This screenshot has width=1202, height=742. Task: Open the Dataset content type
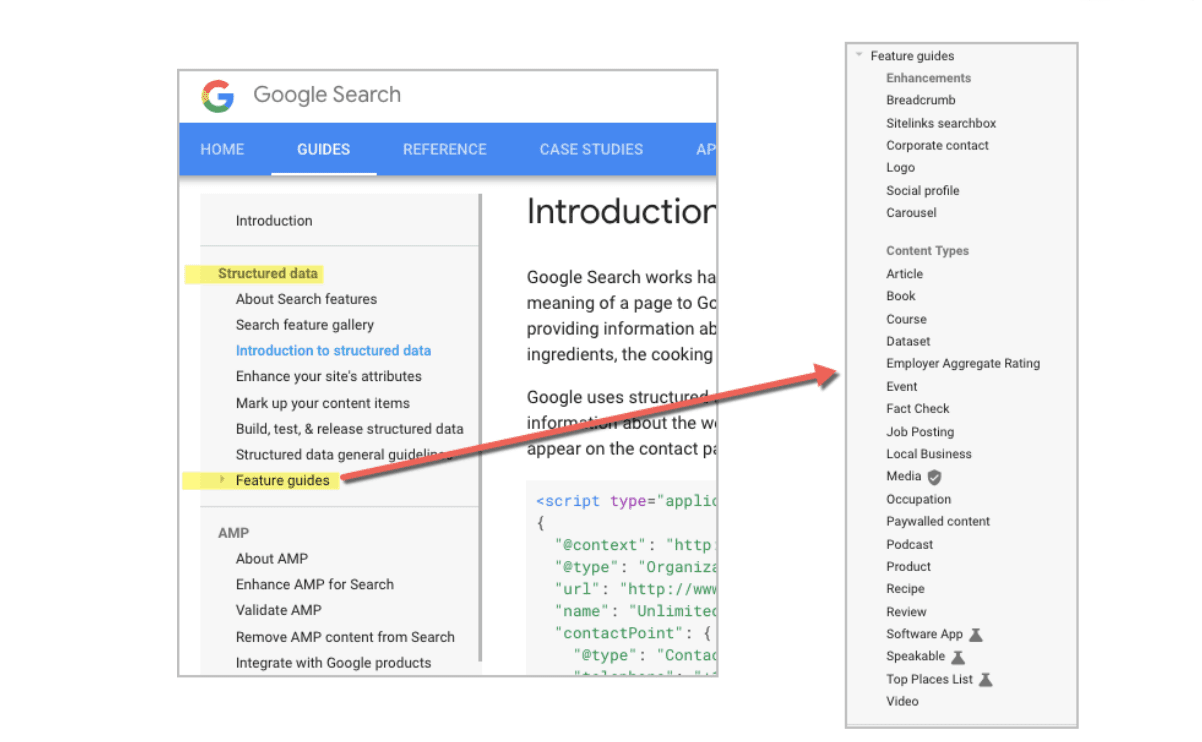(908, 341)
